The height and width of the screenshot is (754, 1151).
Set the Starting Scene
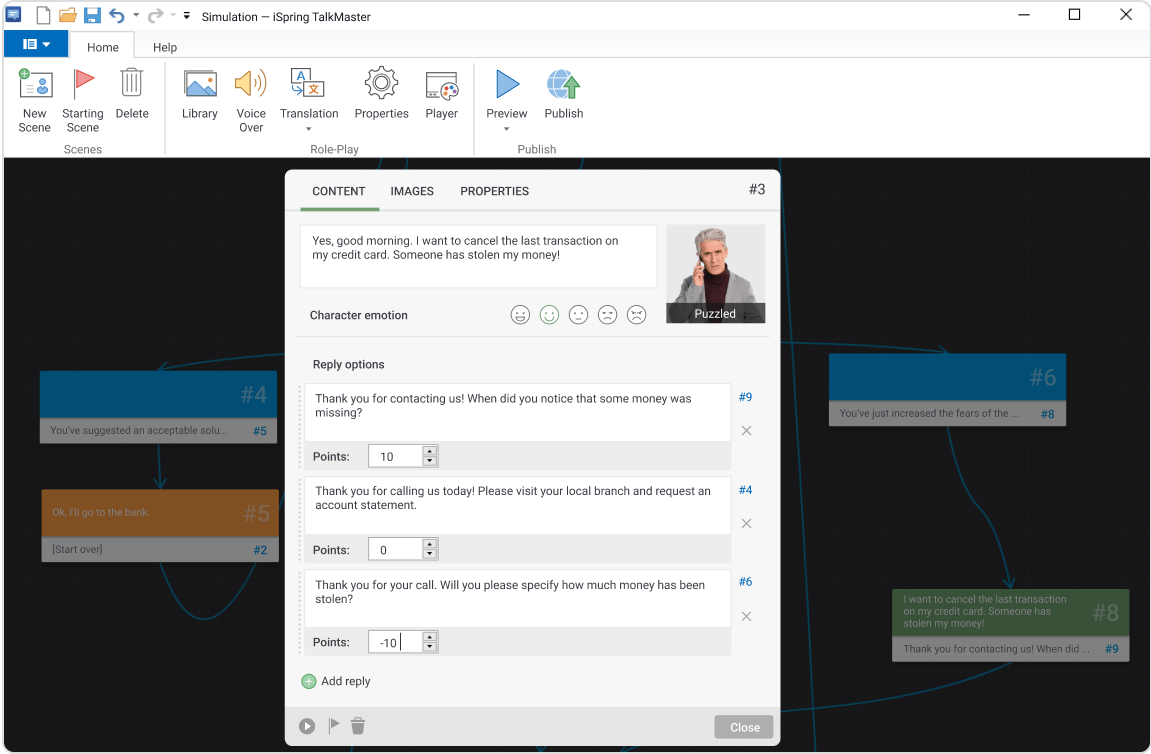(x=83, y=97)
